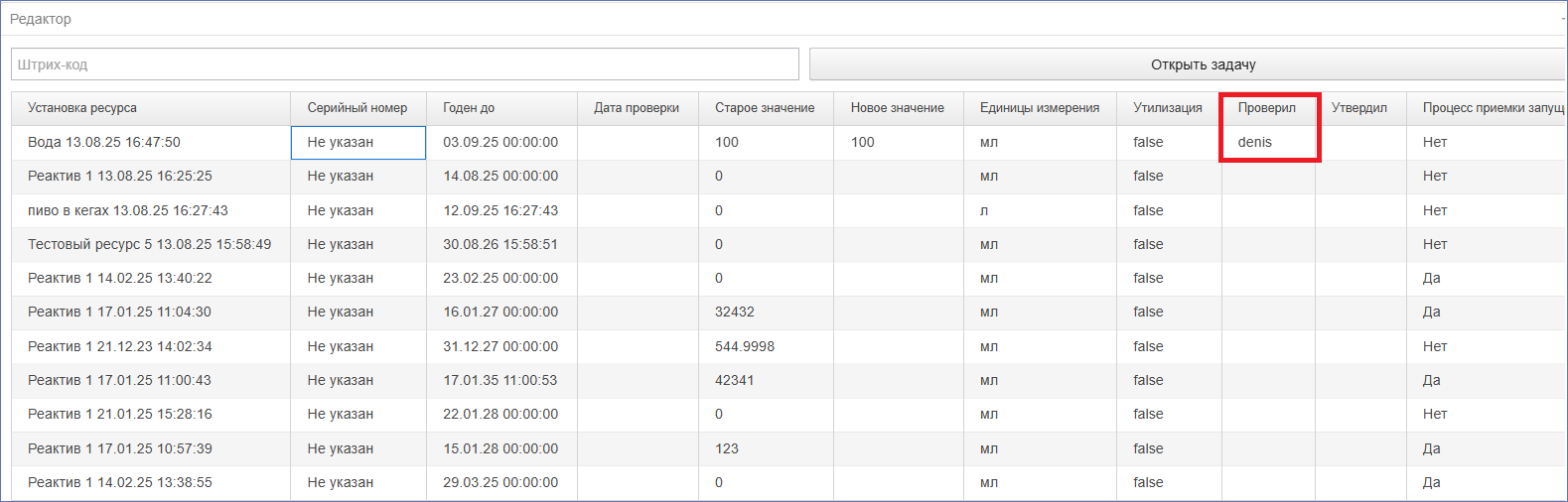The image size is (1568, 502).
Task: Sort by Серийный номер column header
Action: coord(358,108)
